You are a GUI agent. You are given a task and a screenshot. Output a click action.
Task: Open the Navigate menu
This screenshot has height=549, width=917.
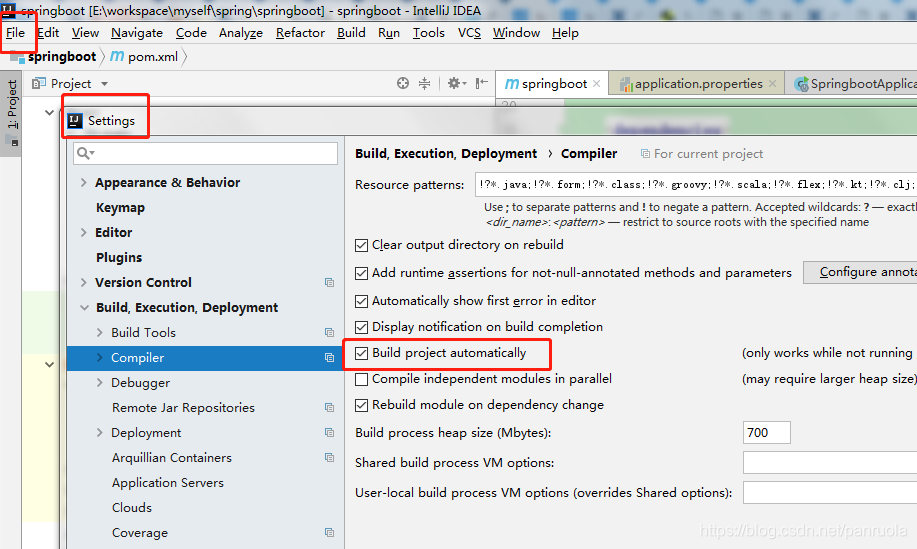point(137,33)
